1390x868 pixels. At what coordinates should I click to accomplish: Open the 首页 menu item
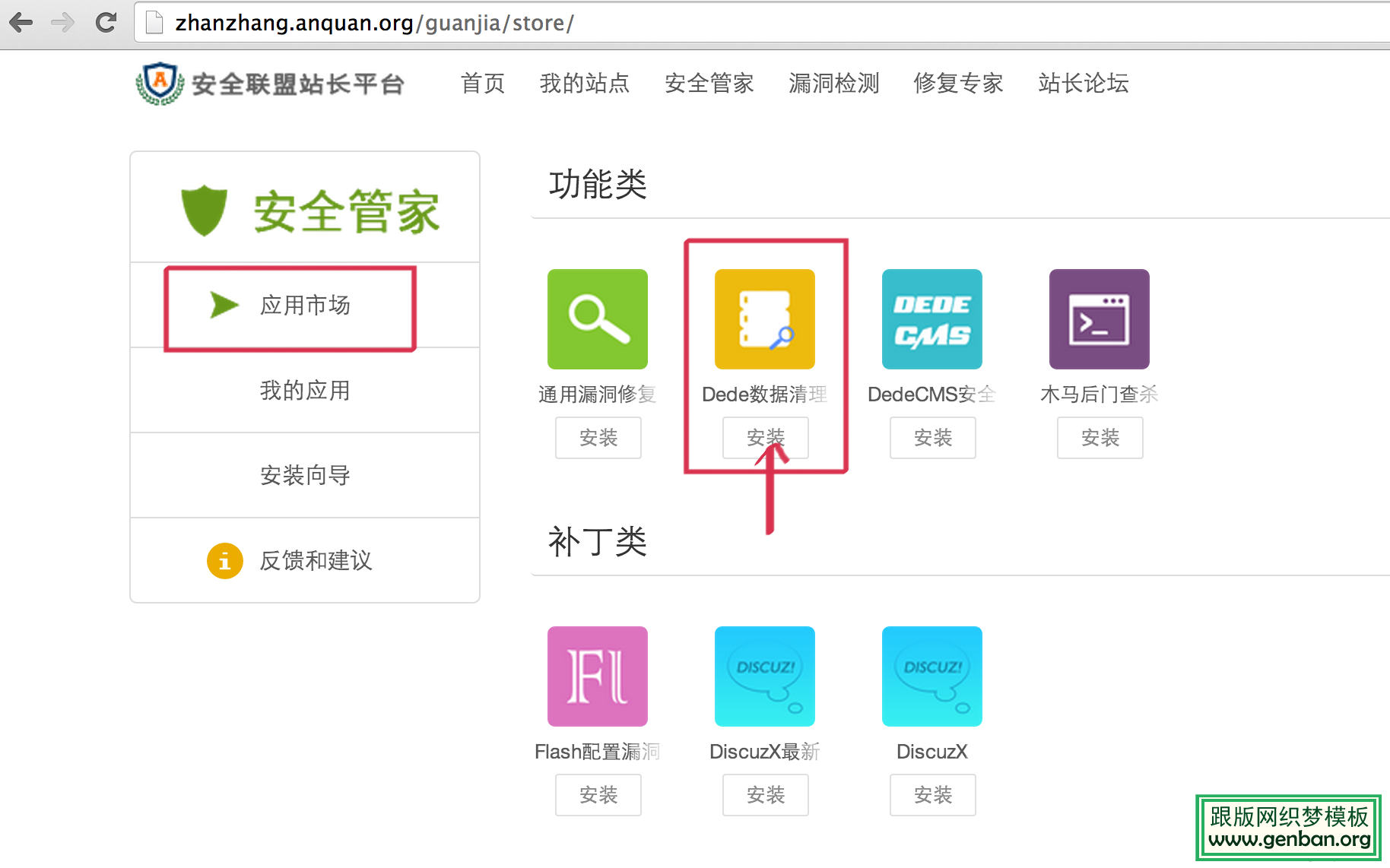click(483, 84)
